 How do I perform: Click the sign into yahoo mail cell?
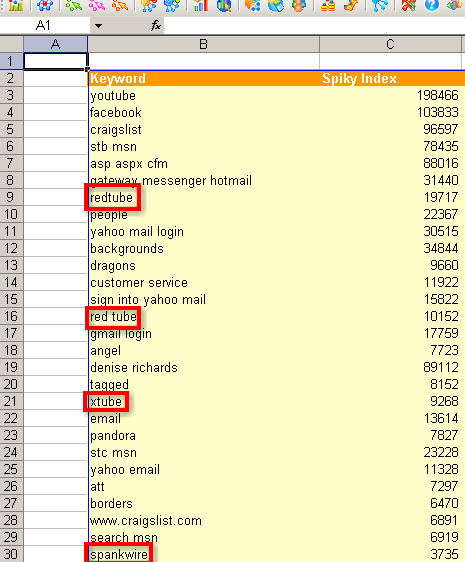point(203,299)
